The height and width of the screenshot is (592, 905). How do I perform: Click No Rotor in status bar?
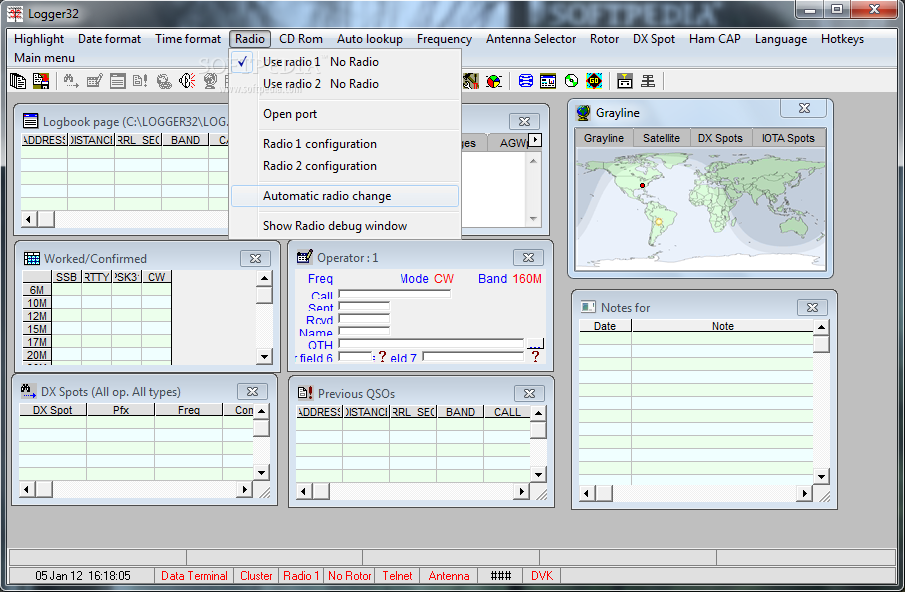pos(349,575)
